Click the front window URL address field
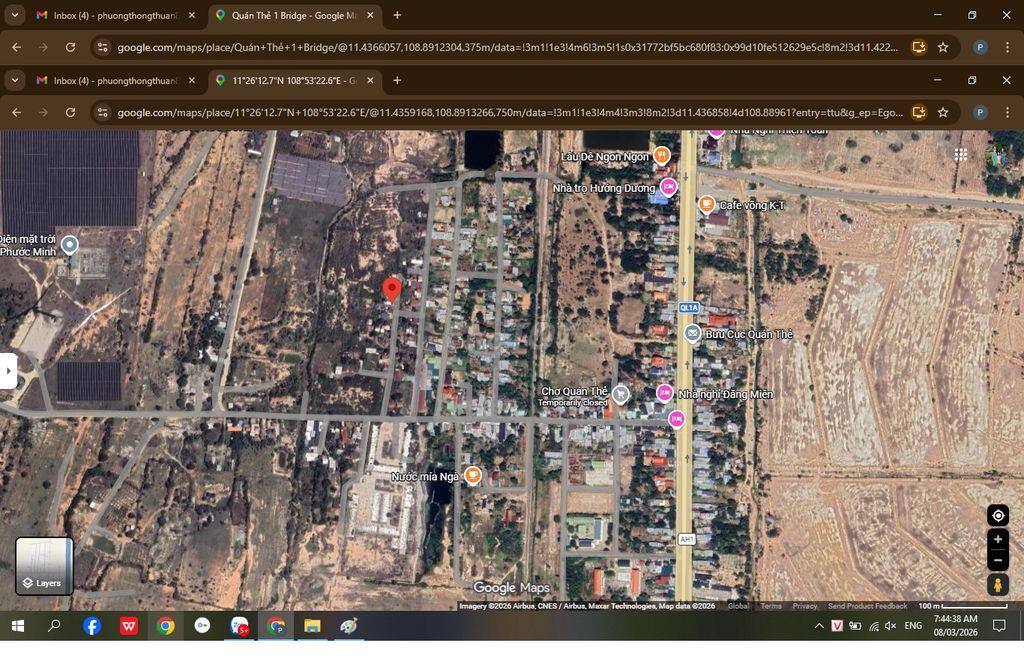The height and width of the screenshot is (670, 1024). tap(510, 112)
